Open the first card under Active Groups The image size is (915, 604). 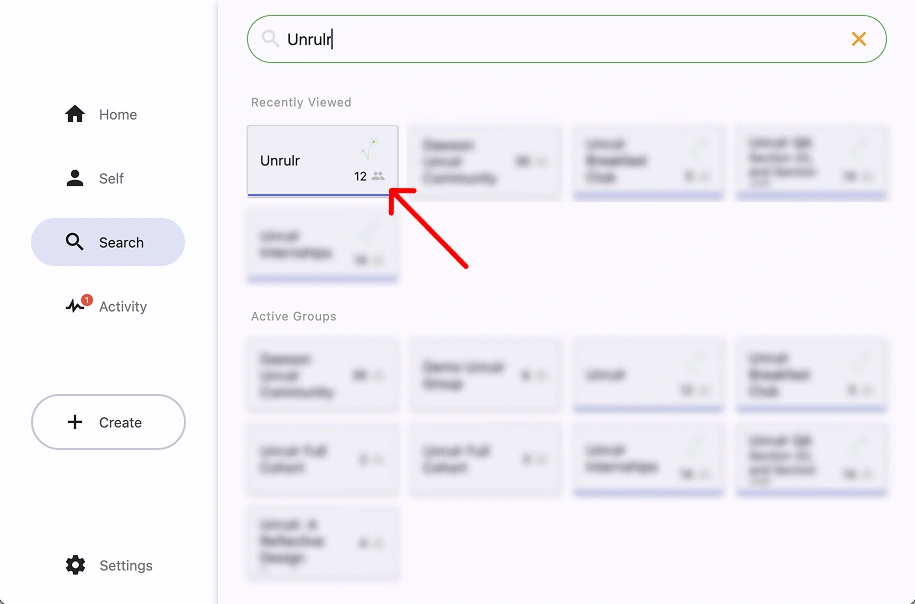(x=322, y=375)
